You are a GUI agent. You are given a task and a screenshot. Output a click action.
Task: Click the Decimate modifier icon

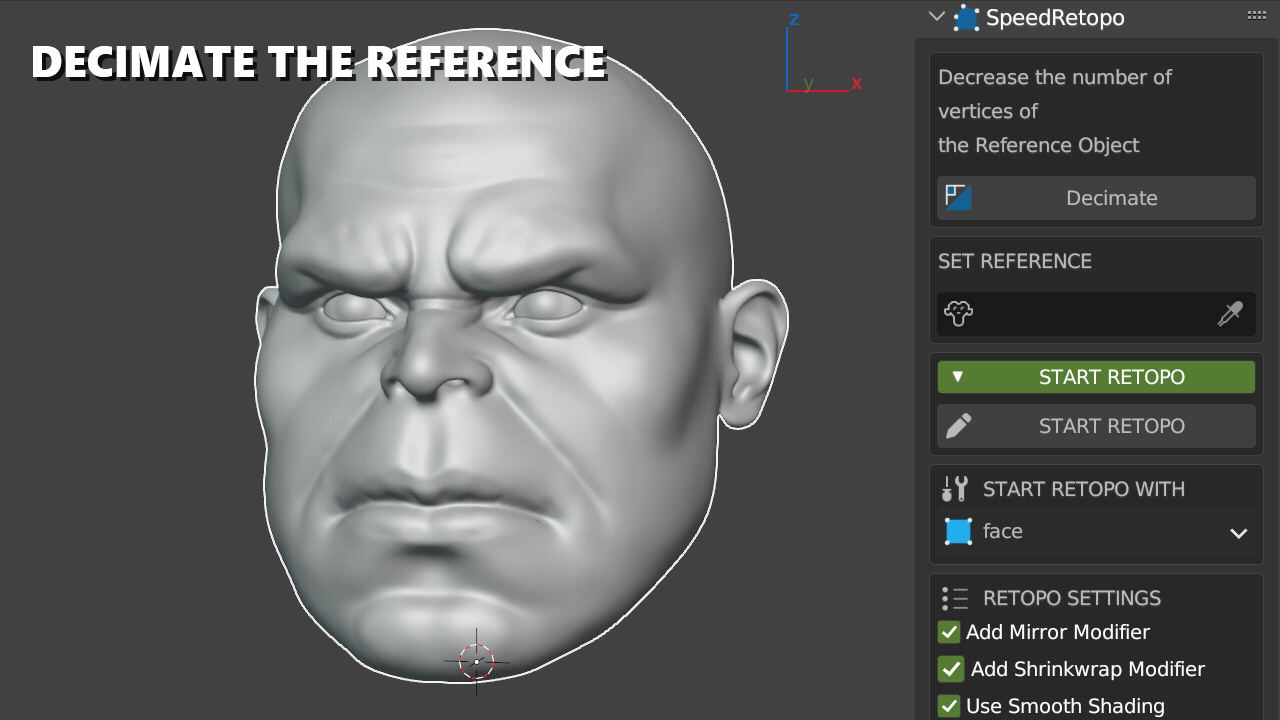coord(959,197)
